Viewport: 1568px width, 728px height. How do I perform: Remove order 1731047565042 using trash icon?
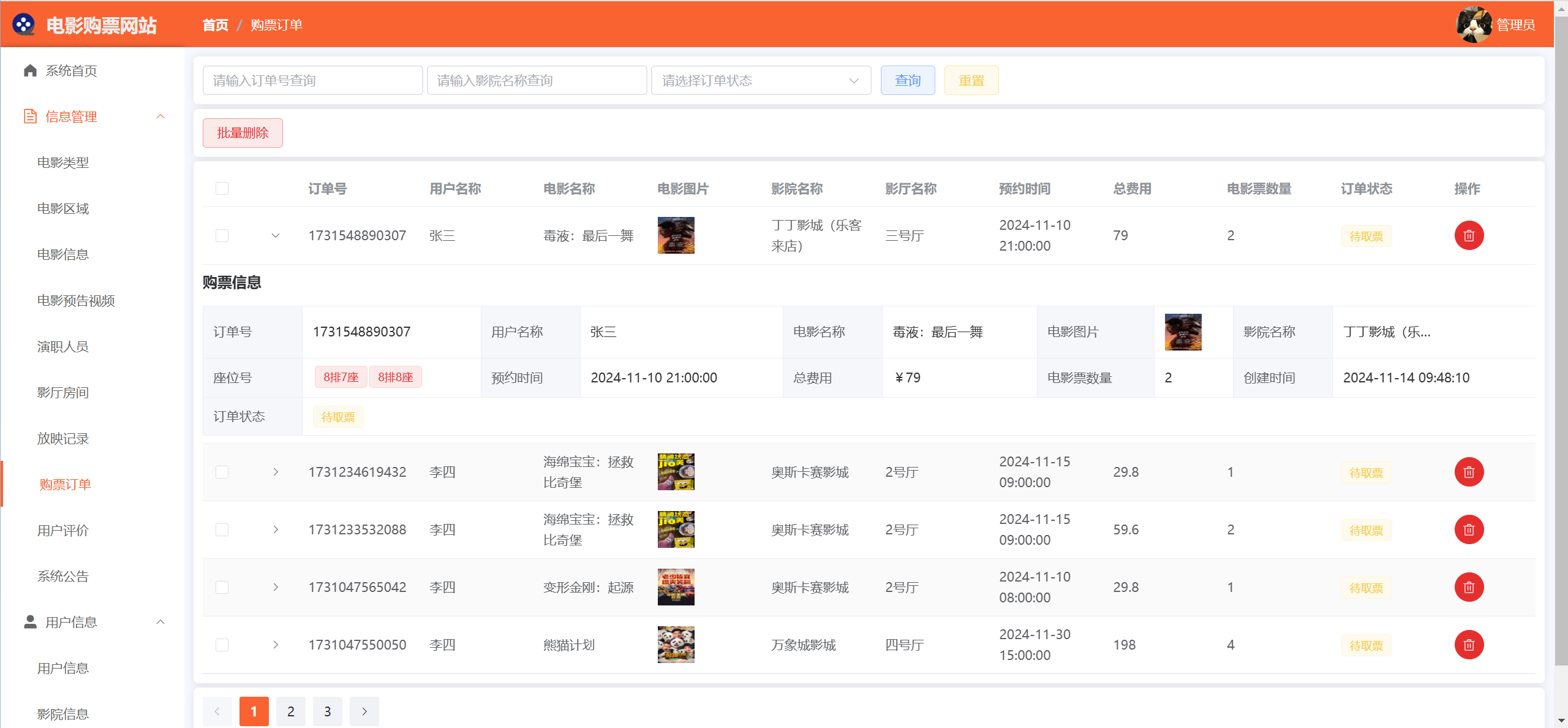1468,587
